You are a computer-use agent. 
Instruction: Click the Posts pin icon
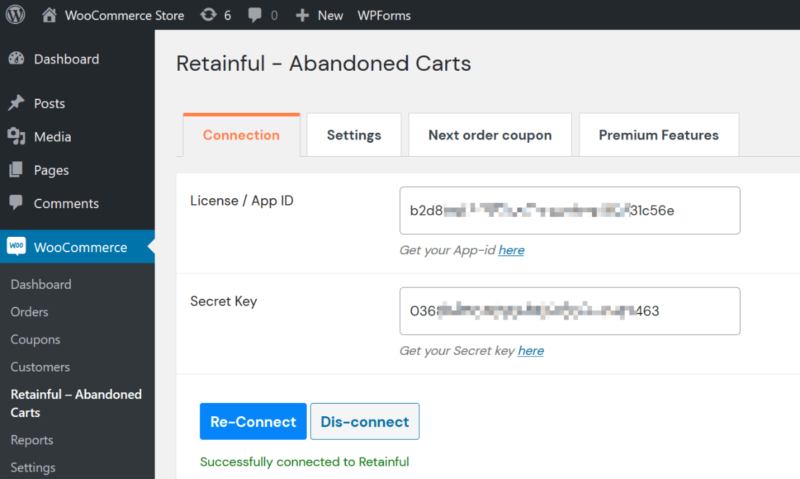pyautogui.click(x=16, y=103)
